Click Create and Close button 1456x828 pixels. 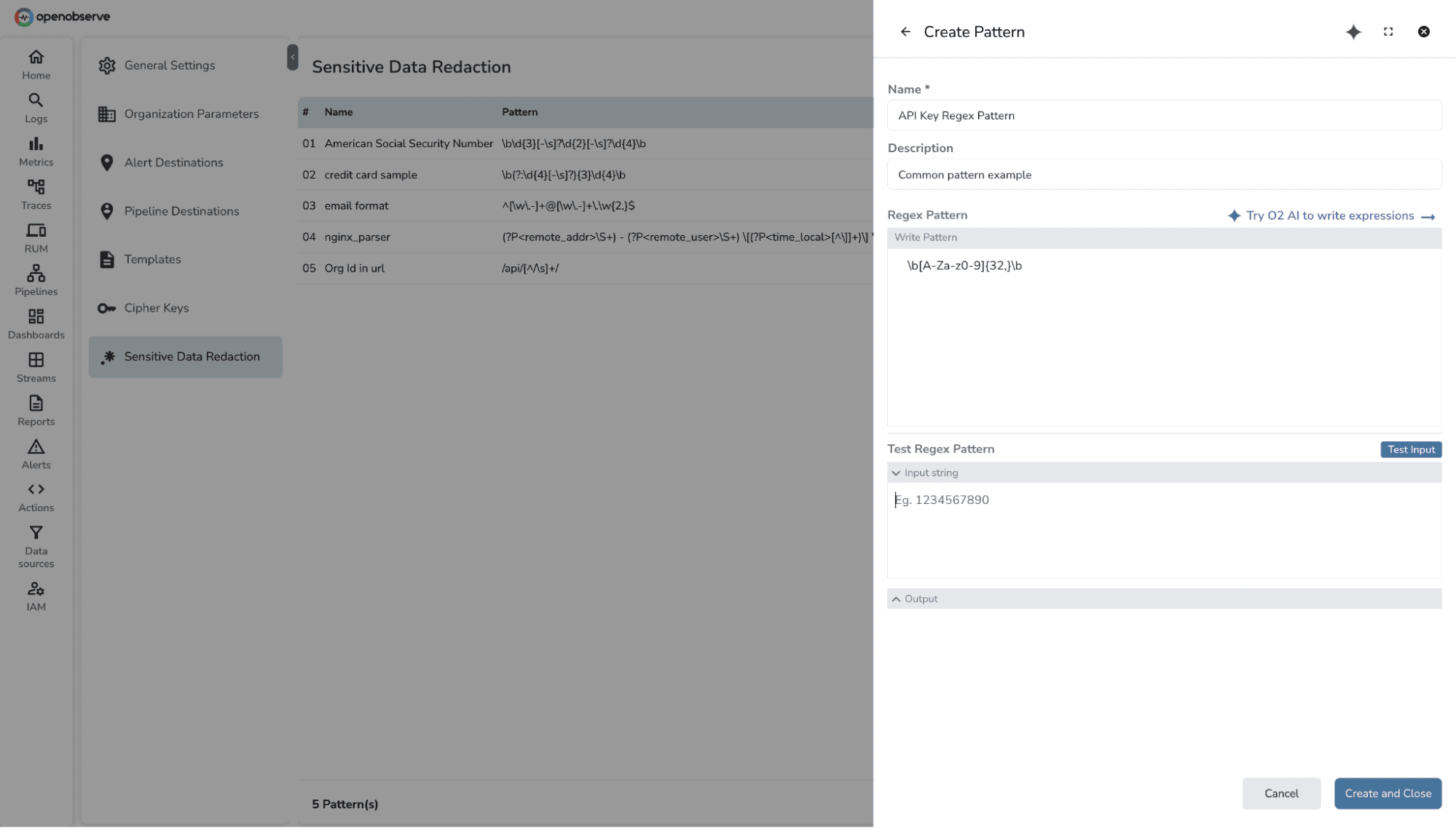(1387, 793)
